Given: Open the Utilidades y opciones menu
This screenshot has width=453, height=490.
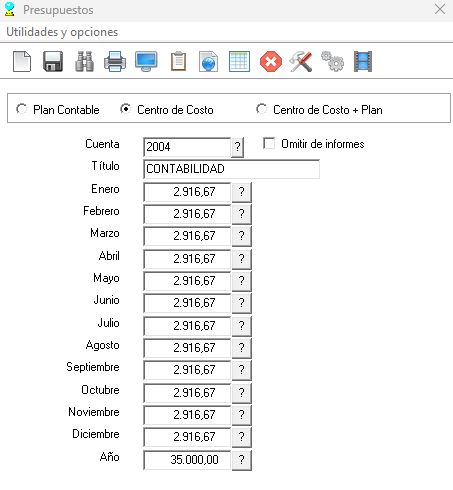Looking at the screenshot, I should tap(62, 32).
